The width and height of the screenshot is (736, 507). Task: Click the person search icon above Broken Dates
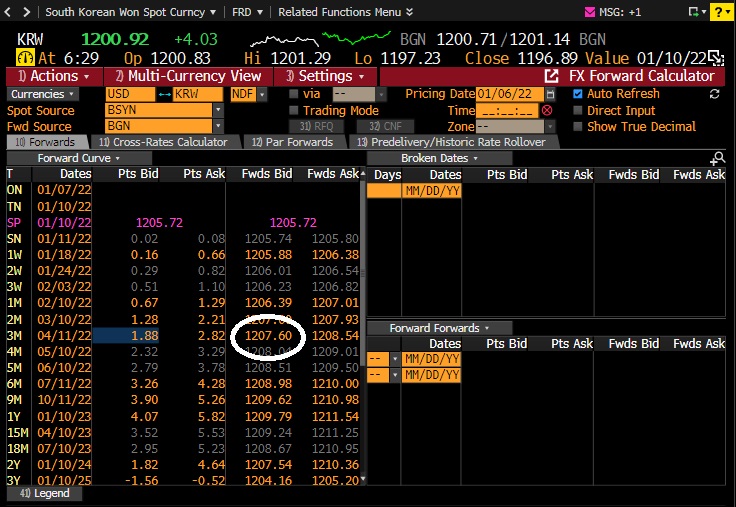tap(718, 159)
